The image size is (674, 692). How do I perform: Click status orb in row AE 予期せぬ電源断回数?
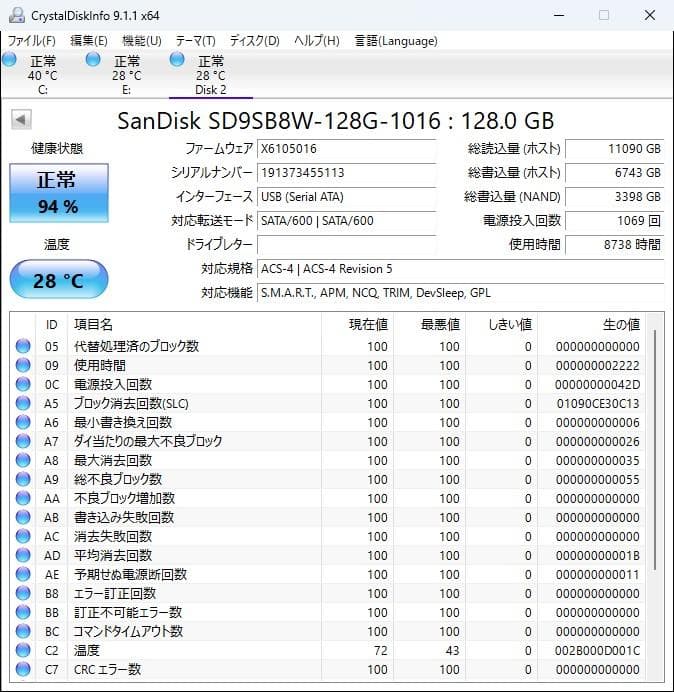pos(23,574)
